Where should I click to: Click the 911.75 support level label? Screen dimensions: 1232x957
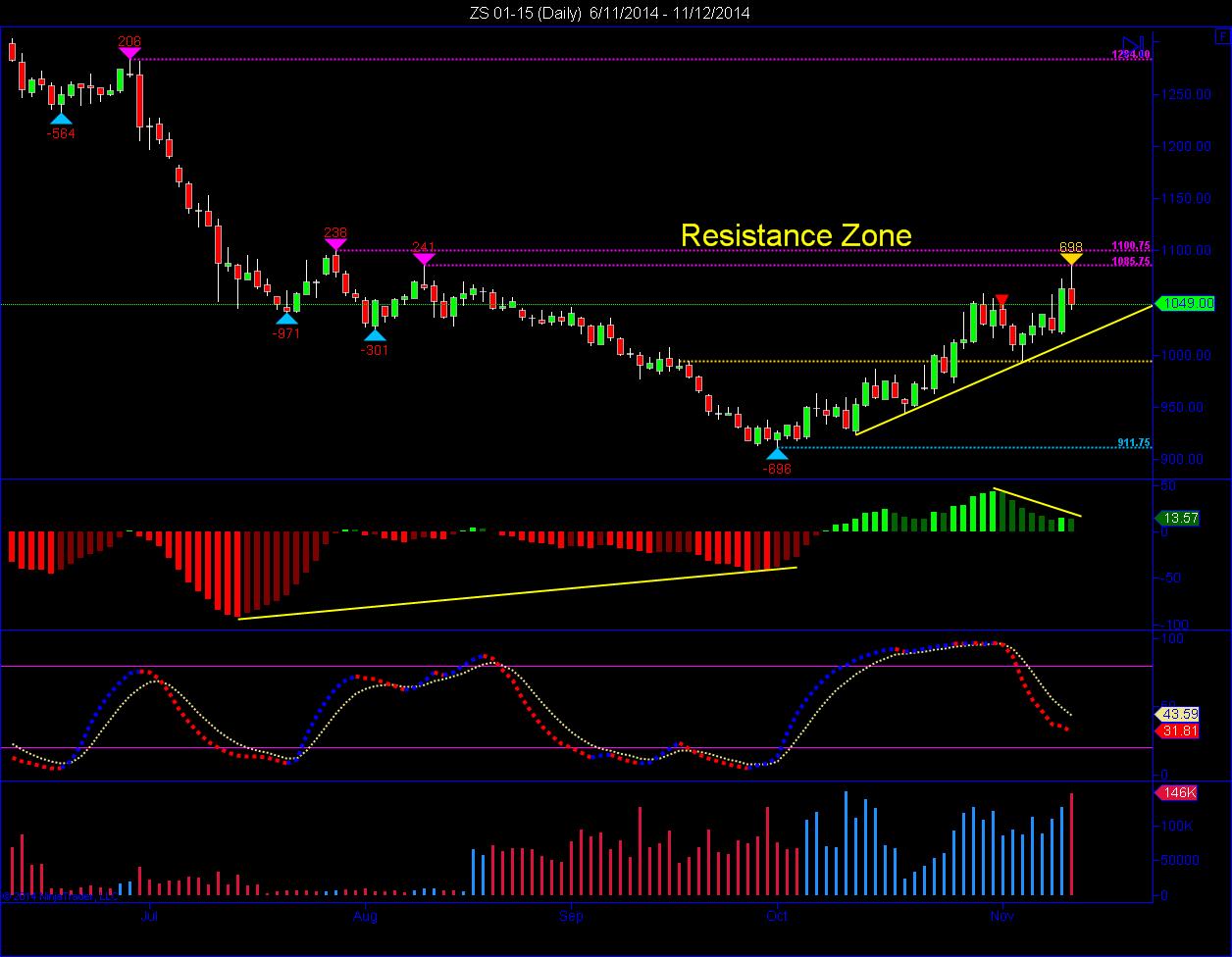pos(1134,443)
